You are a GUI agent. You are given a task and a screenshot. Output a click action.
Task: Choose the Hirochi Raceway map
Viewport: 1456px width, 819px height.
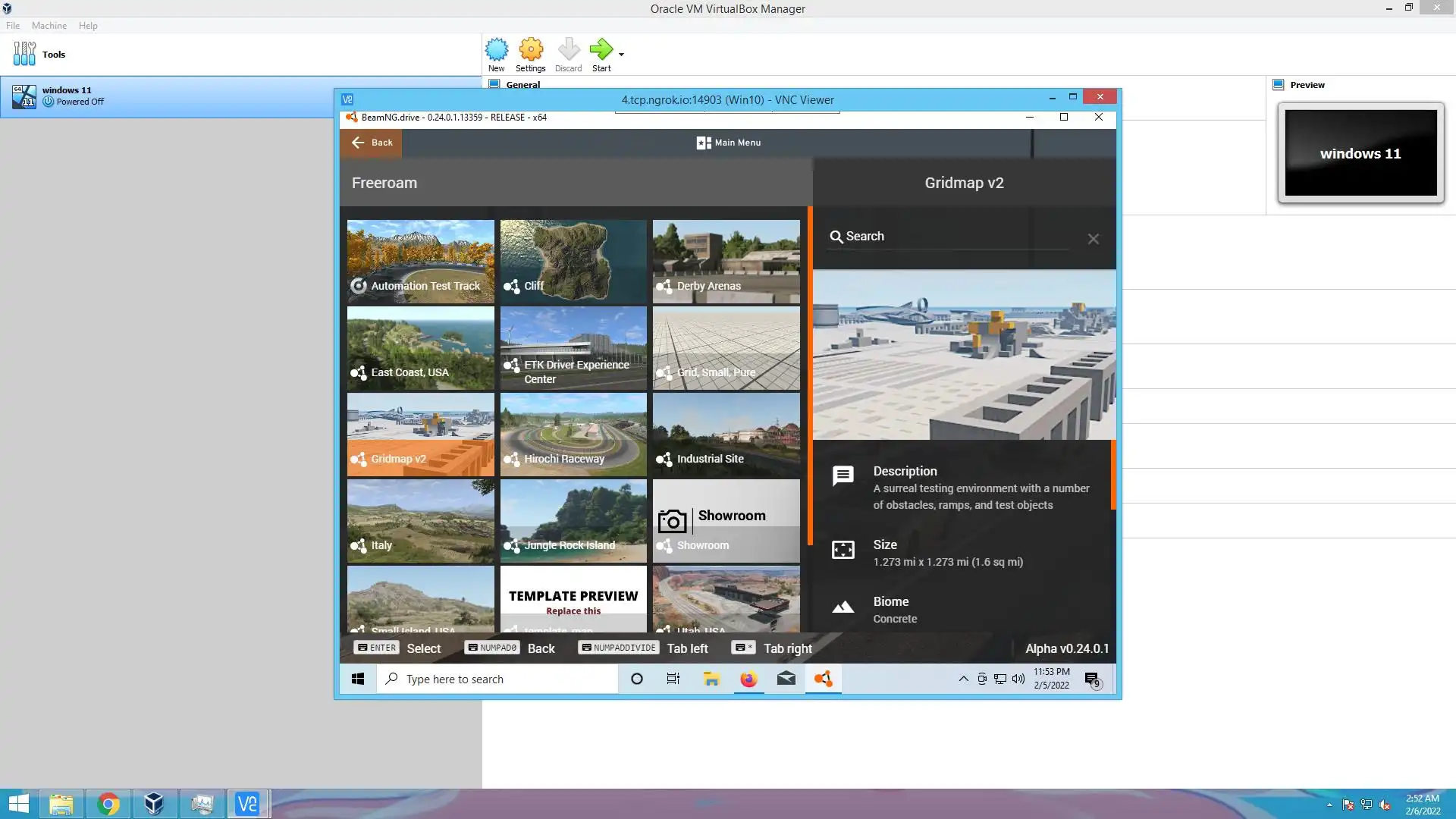[x=573, y=434]
